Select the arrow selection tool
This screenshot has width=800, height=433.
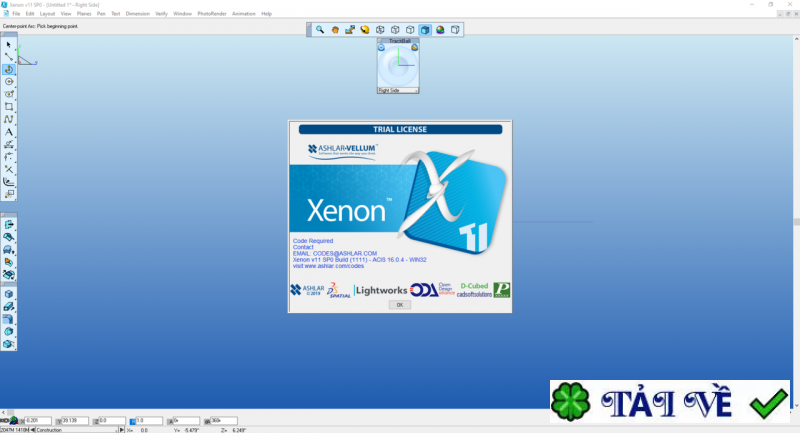click(9, 44)
